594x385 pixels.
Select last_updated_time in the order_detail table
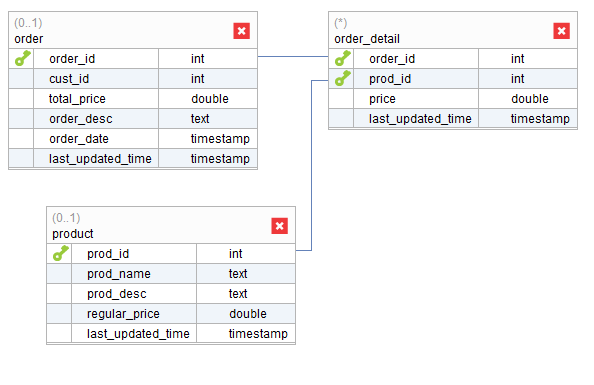[x=420, y=119]
